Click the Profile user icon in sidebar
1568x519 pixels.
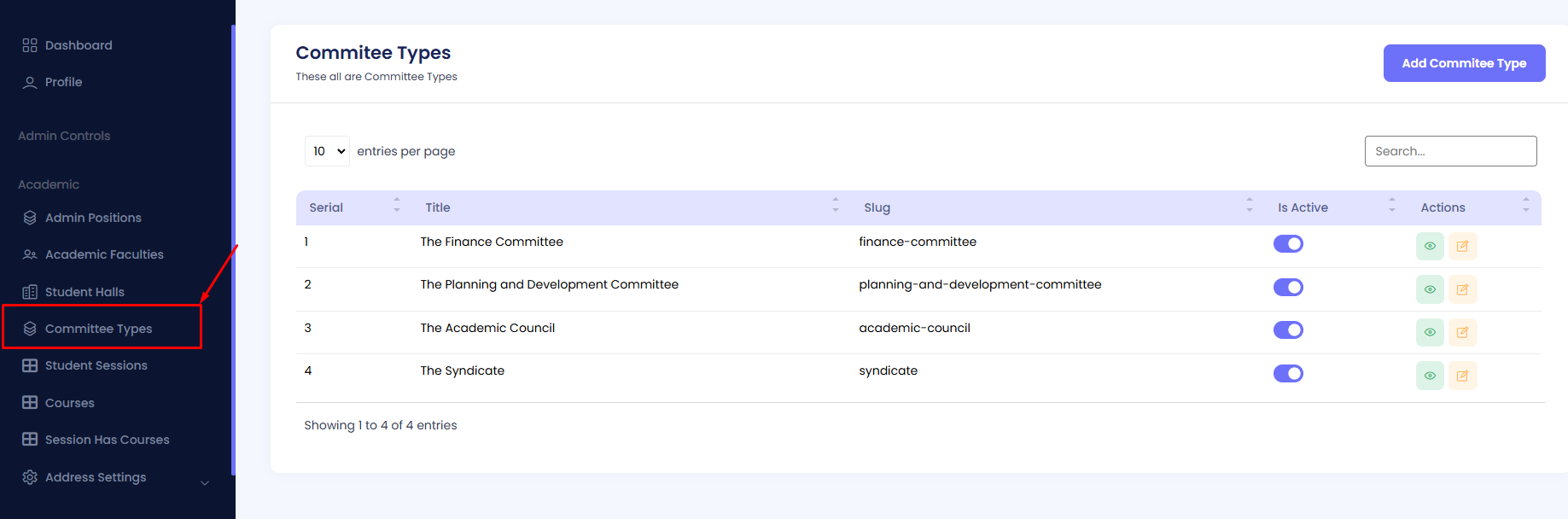click(30, 83)
